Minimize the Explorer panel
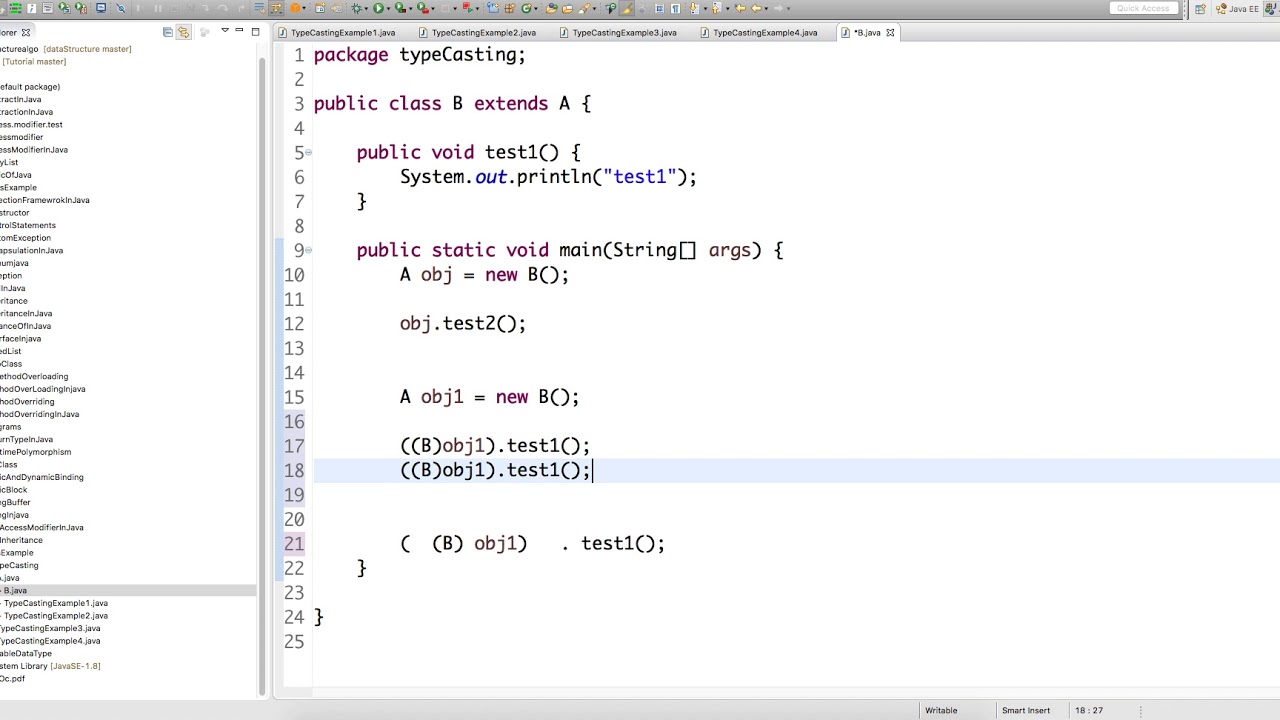Screen dimensions: 1280x720 pos(239,31)
